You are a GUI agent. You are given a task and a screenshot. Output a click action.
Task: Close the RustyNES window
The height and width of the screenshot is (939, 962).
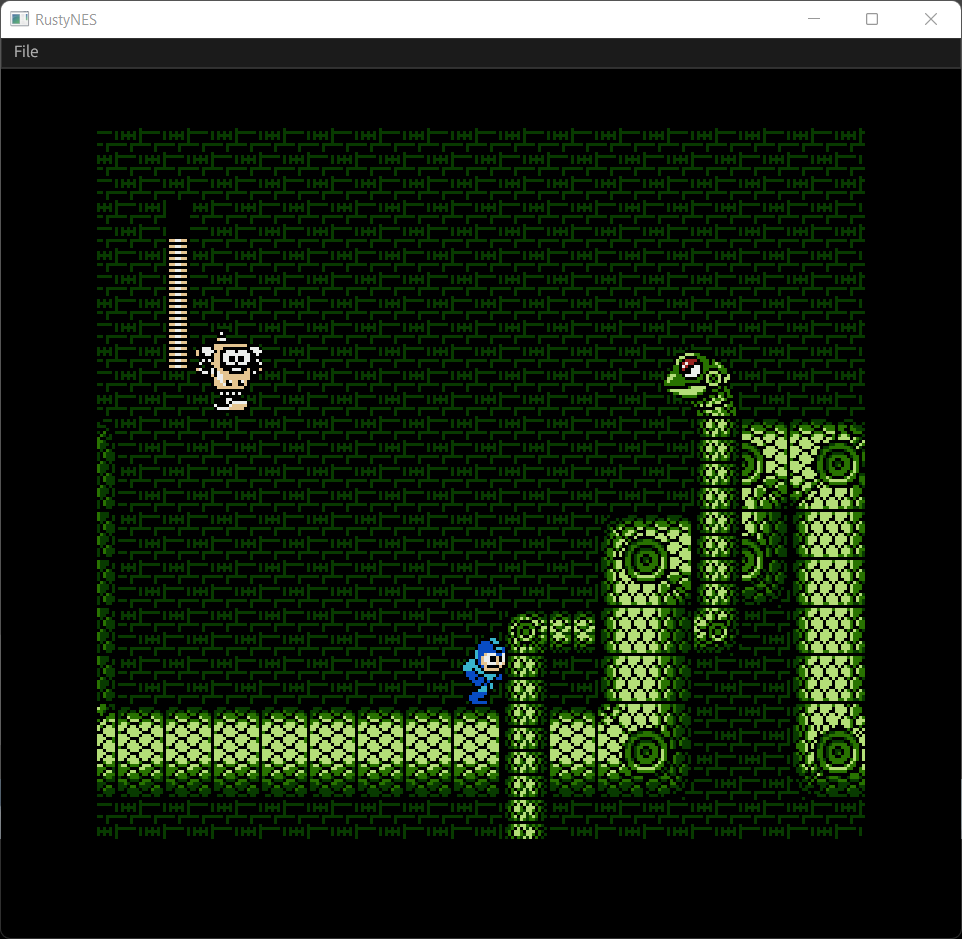(930, 19)
